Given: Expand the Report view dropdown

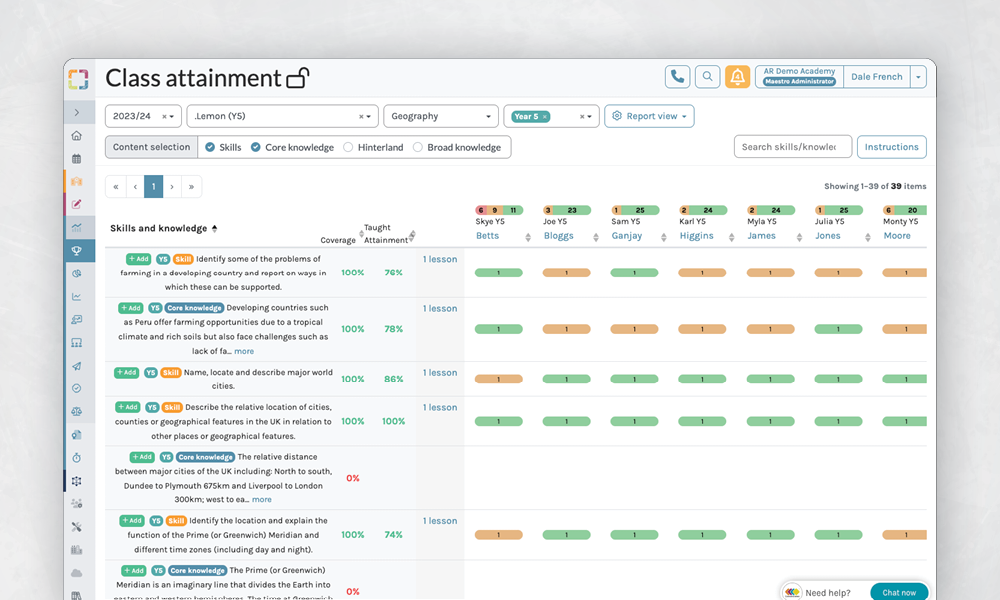Looking at the screenshot, I should click(649, 116).
